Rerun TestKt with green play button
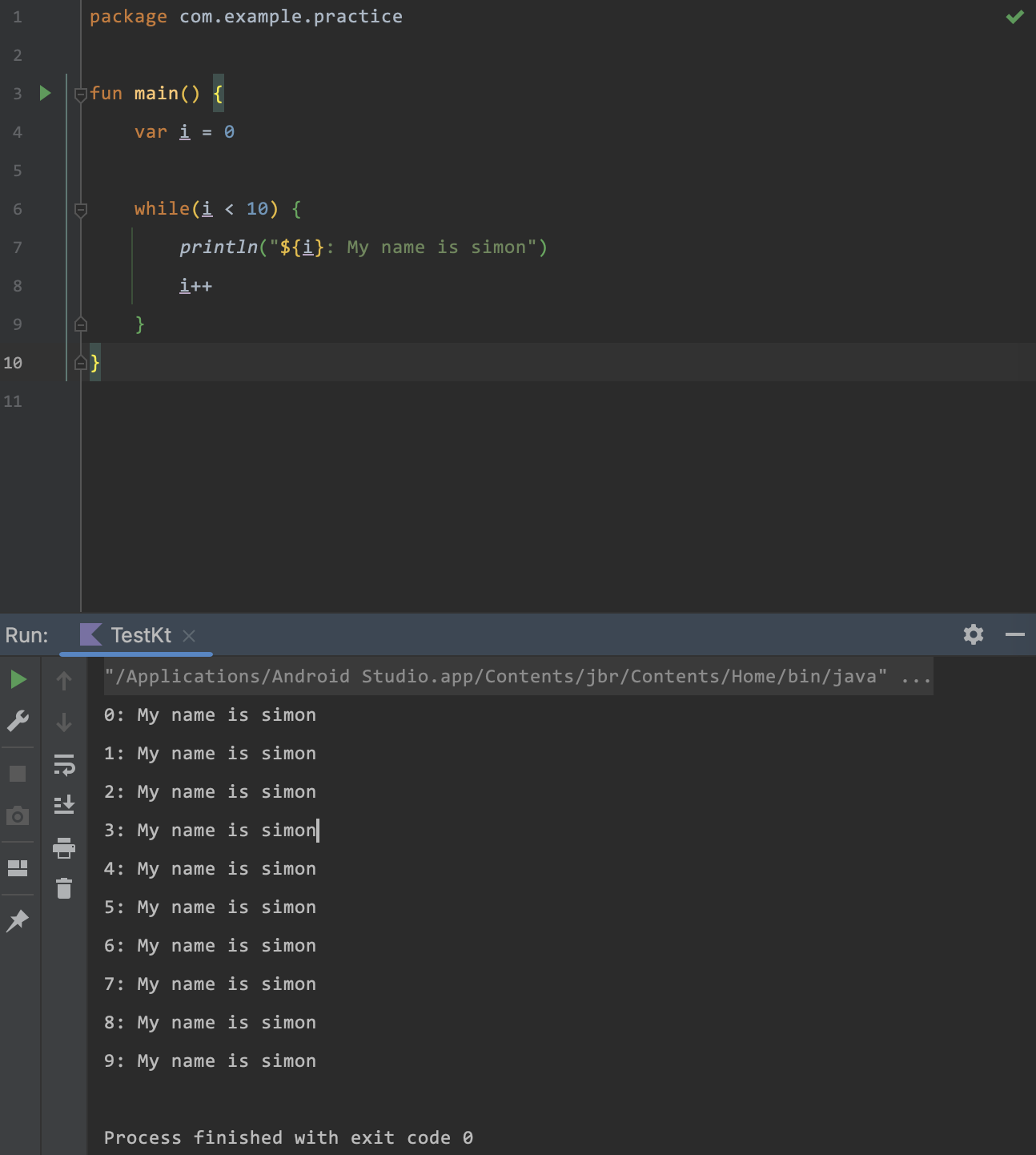 18,680
